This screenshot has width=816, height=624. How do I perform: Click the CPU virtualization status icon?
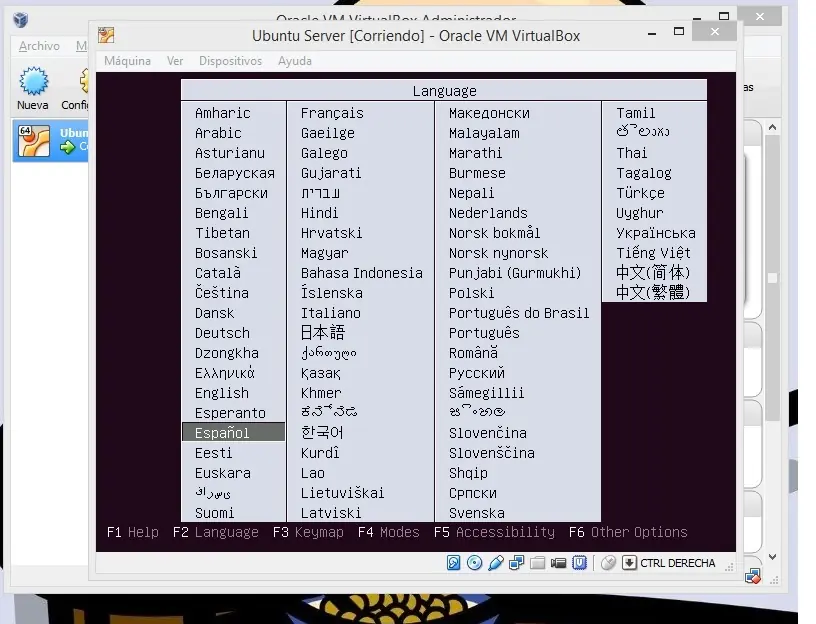tap(579, 563)
